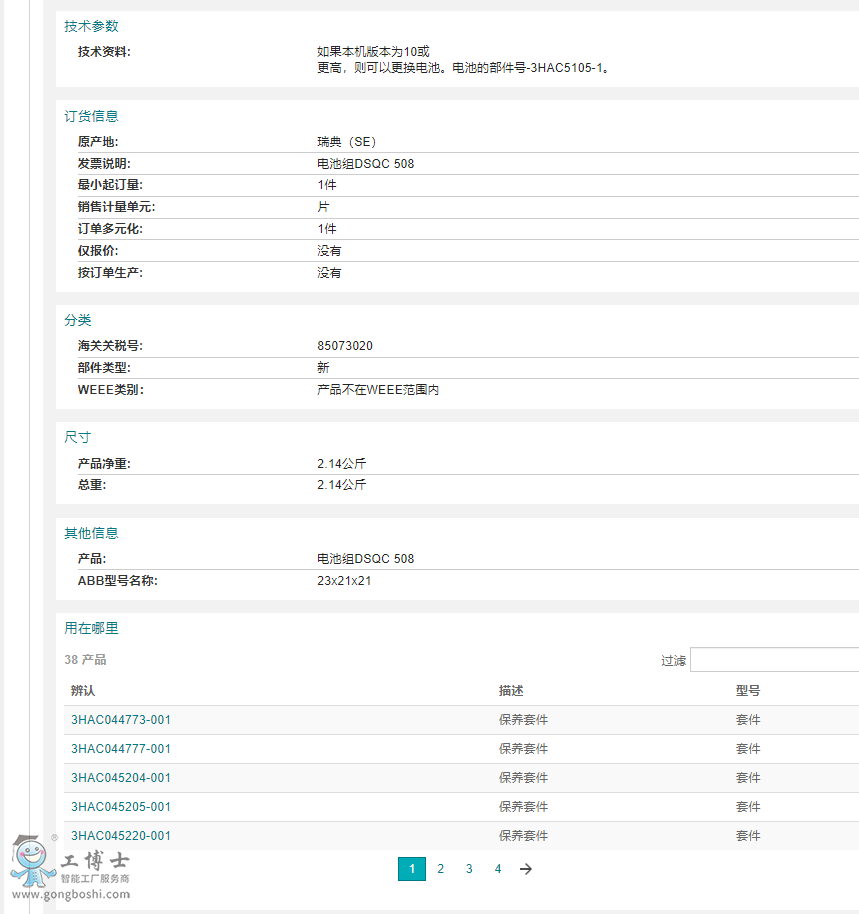Go to page 2 of the product list
This screenshot has width=859, height=914.
440,869
